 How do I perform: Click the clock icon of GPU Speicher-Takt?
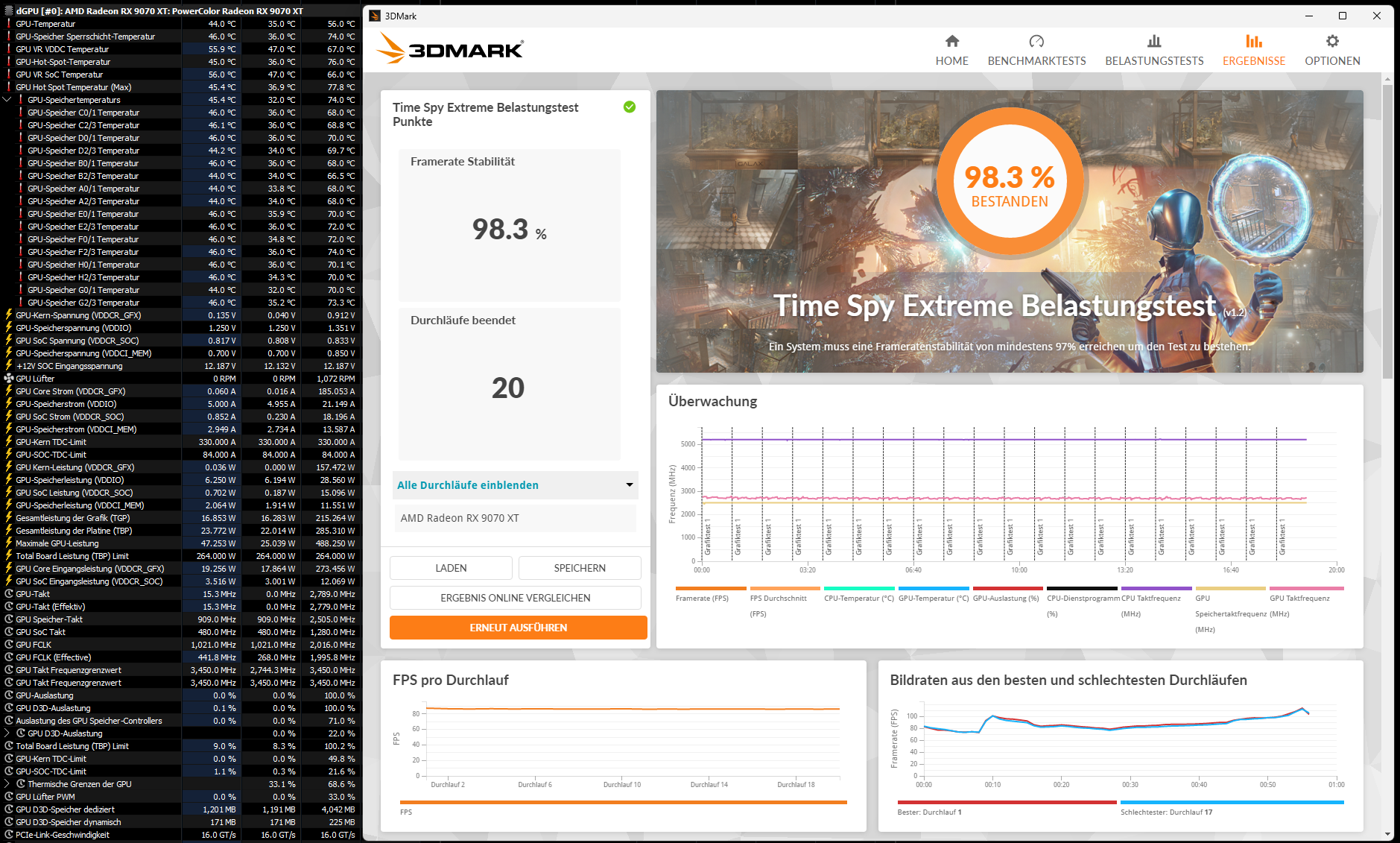tap(9, 619)
